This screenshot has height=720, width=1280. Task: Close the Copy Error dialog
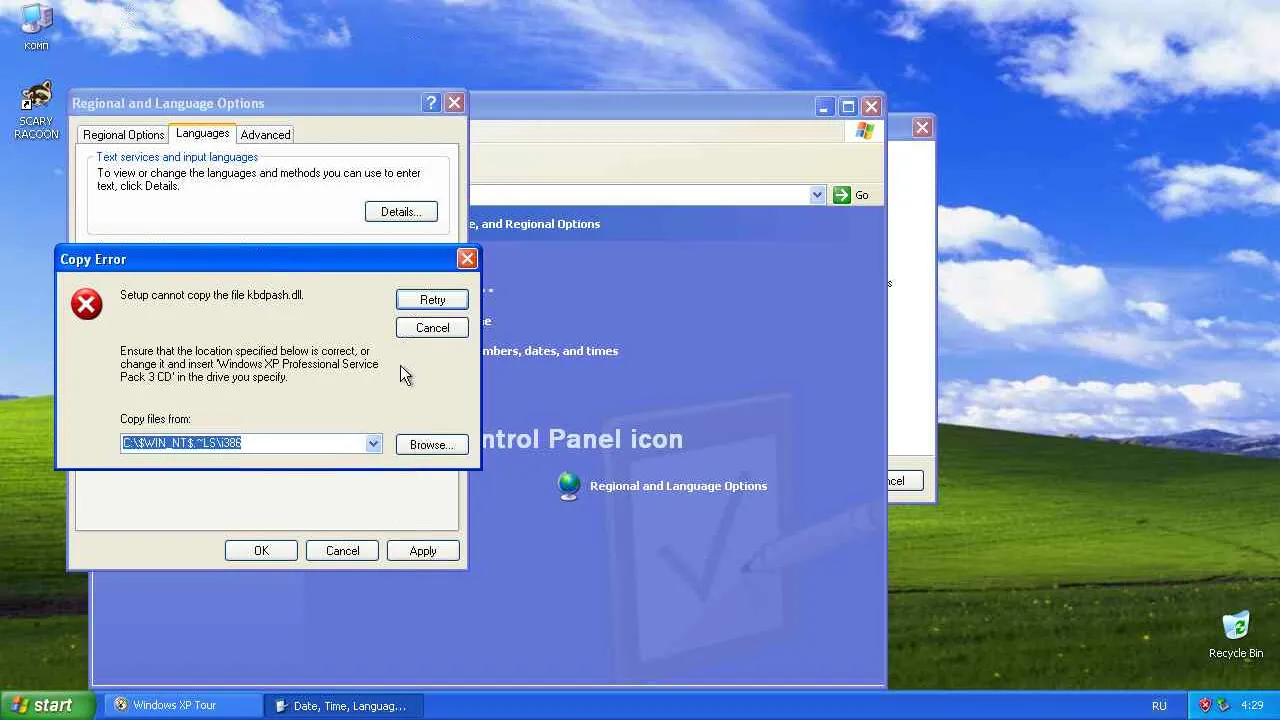click(467, 259)
